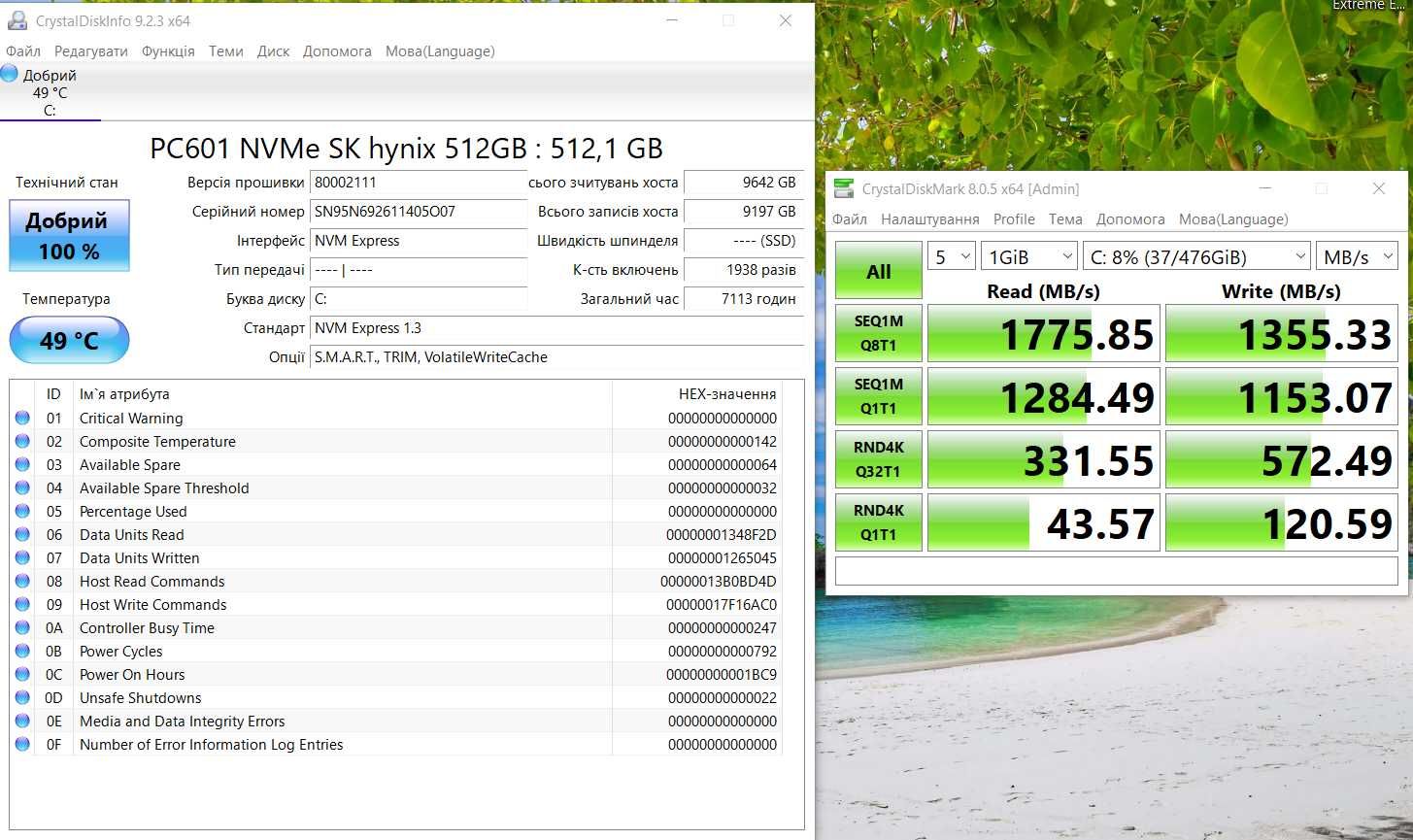Screen dimensions: 1413x840
Task: Click the CrystalDiskMark title bar icon
Action: [845, 188]
